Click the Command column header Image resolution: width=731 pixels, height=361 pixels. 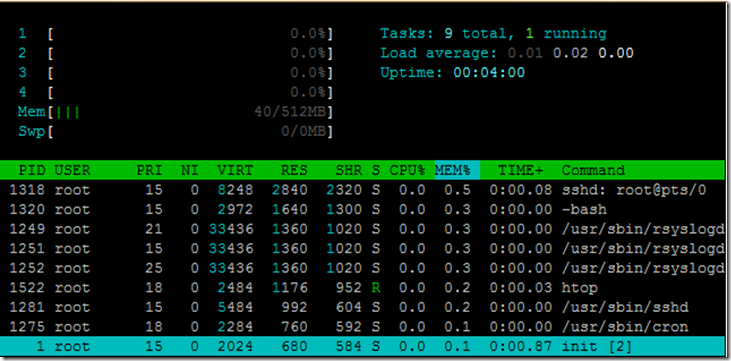coord(593,170)
